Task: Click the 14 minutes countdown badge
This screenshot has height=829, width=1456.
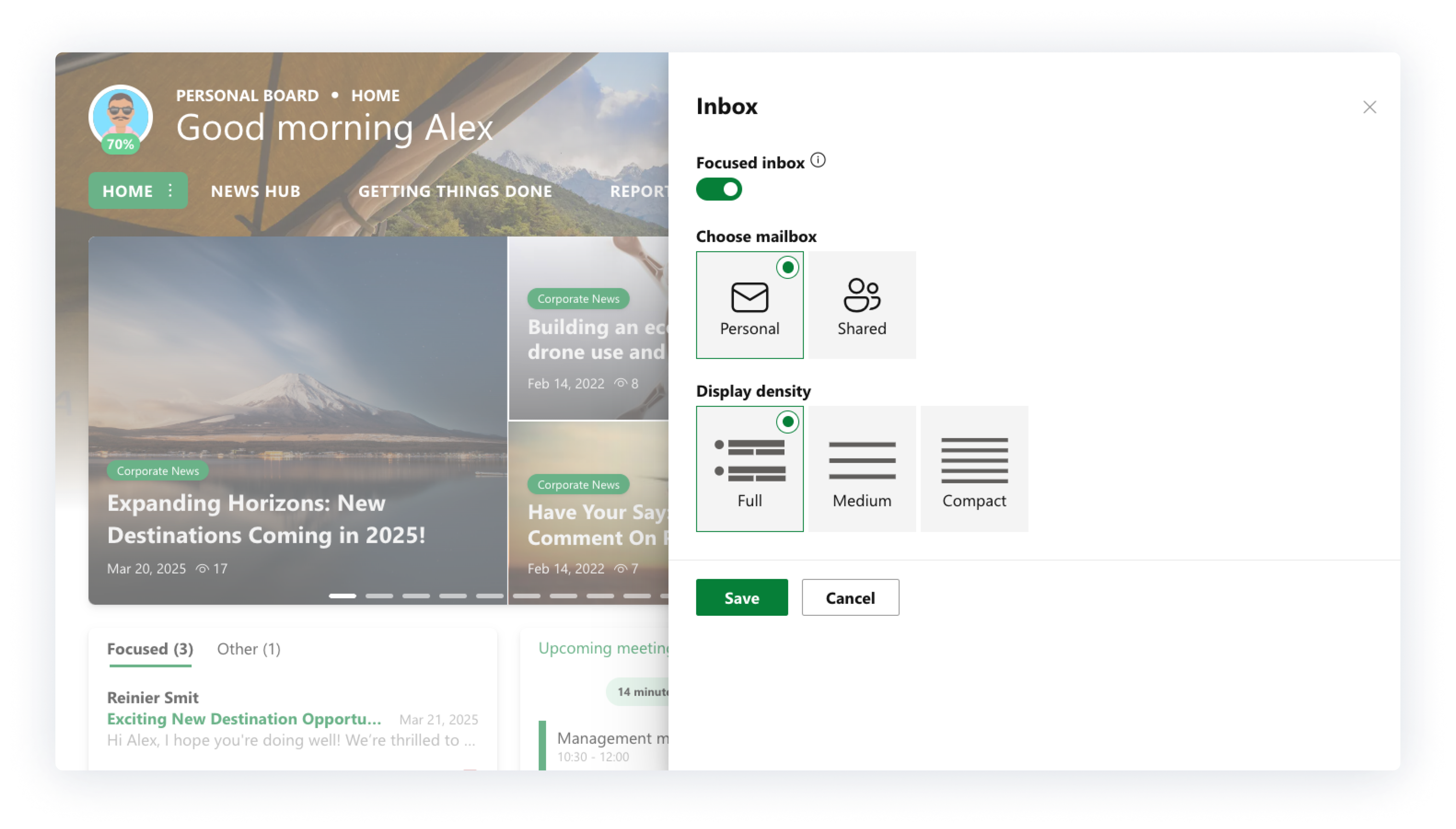Action: pyautogui.click(x=637, y=691)
